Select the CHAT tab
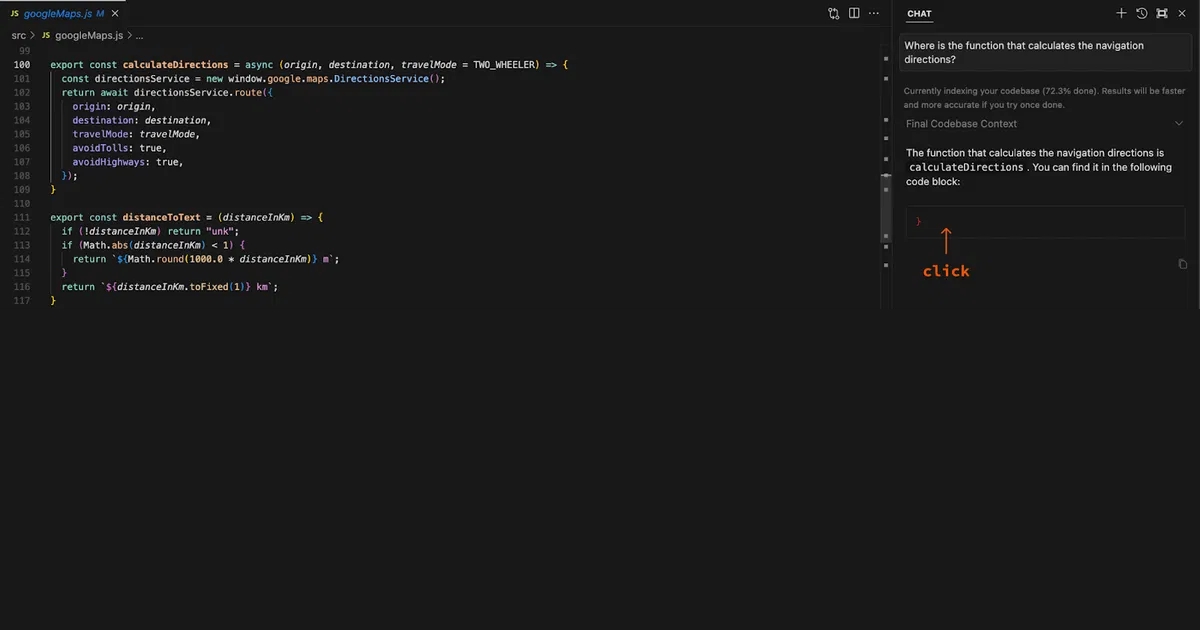Image resolution: width=1200 pixels, height=630 pixels. (919, 13)
